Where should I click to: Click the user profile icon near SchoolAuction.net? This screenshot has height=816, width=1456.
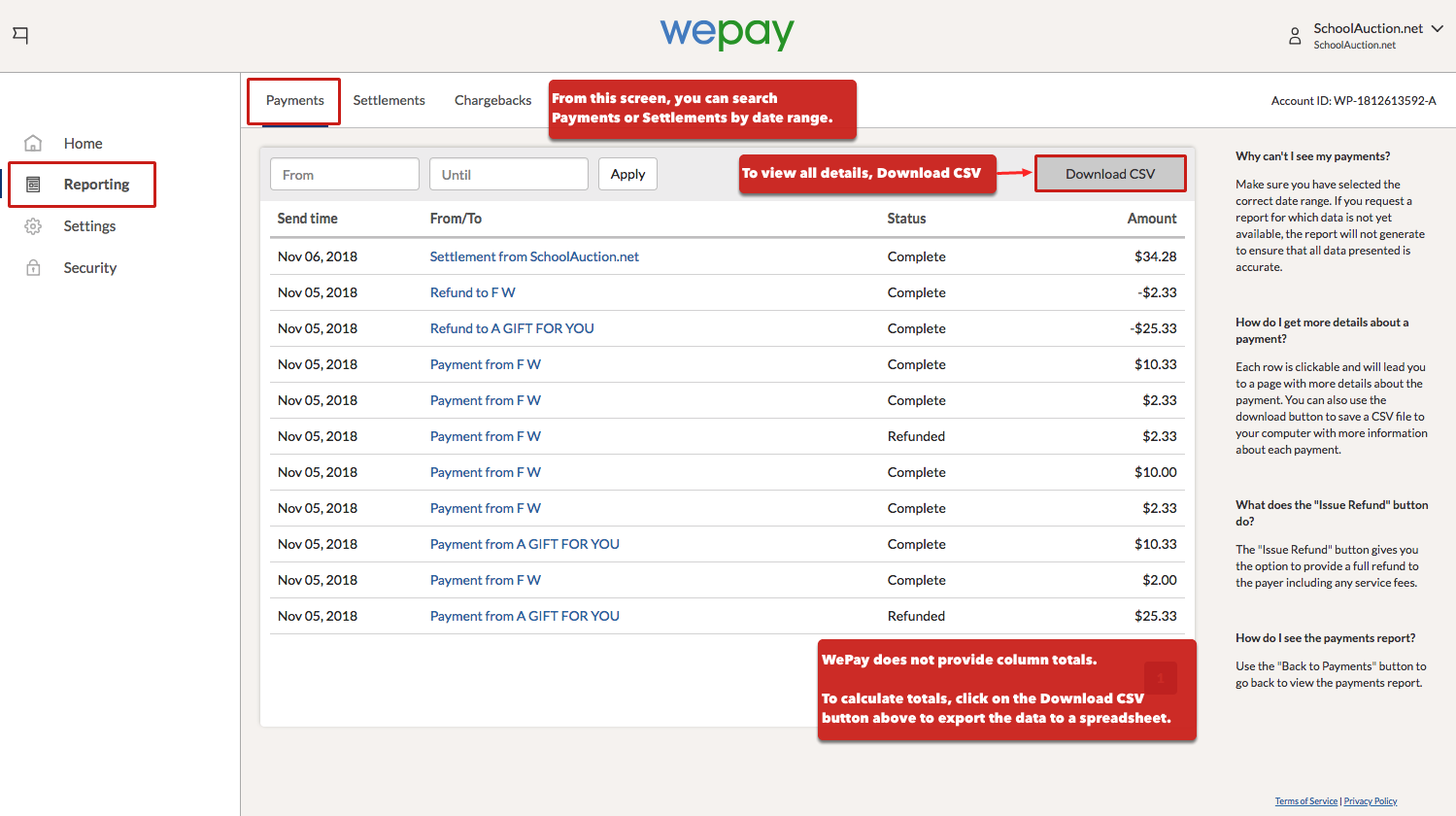point(1295,35)
